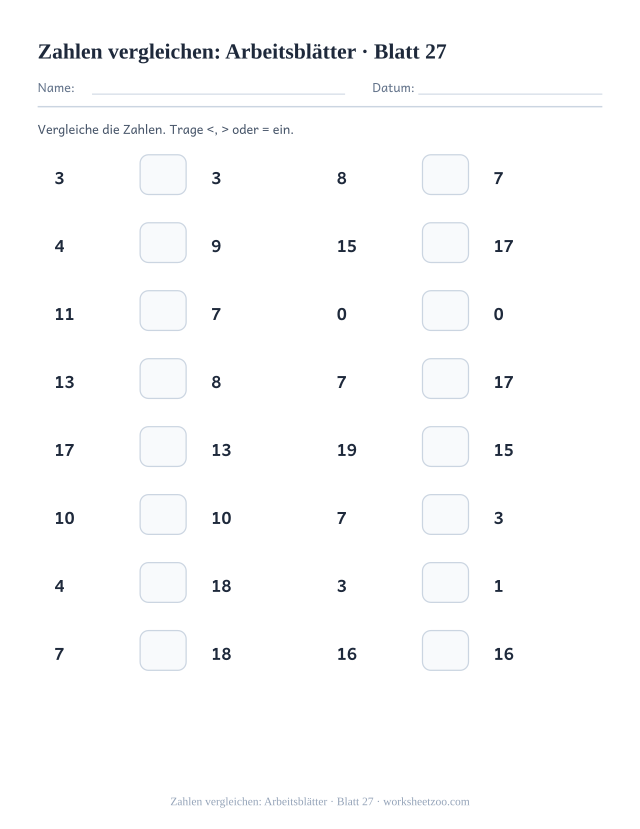
Task: Click the box between 13 and 8
Action: click(x=163, y=379)
